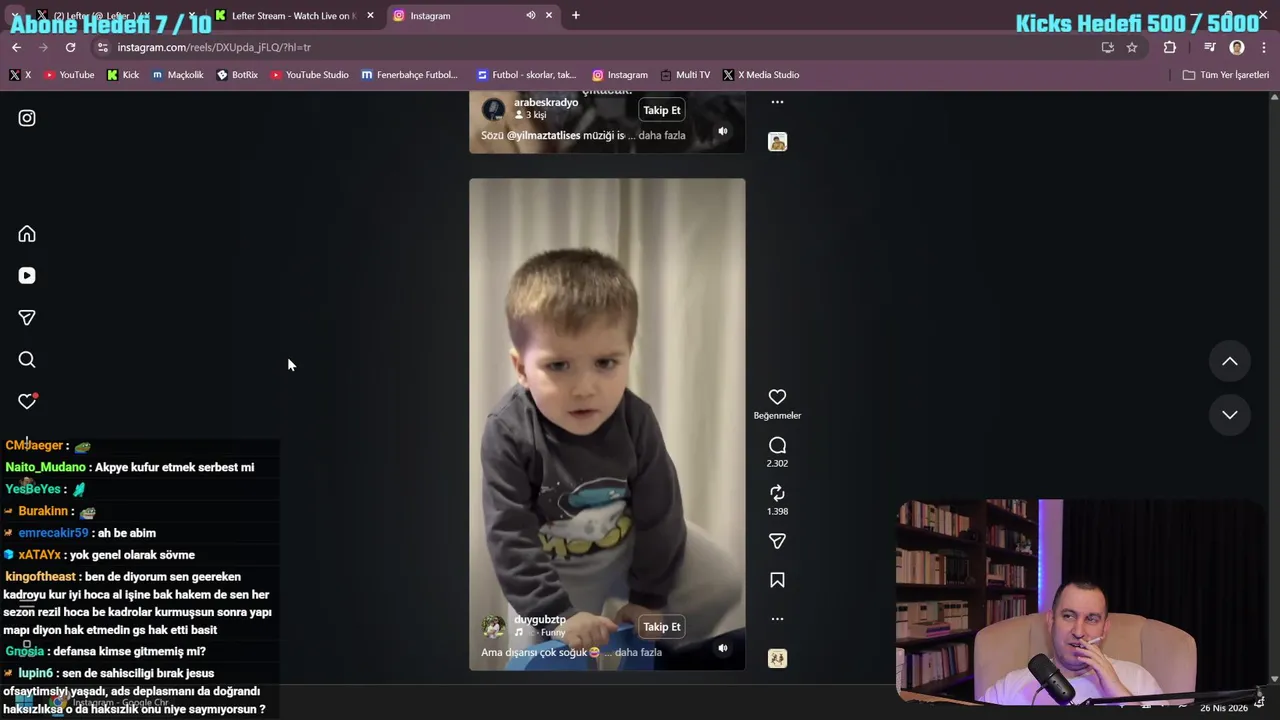Open the Reels icon in sidebar
Viewport: 1280px width, 720px height.
[x=27, y=276]
